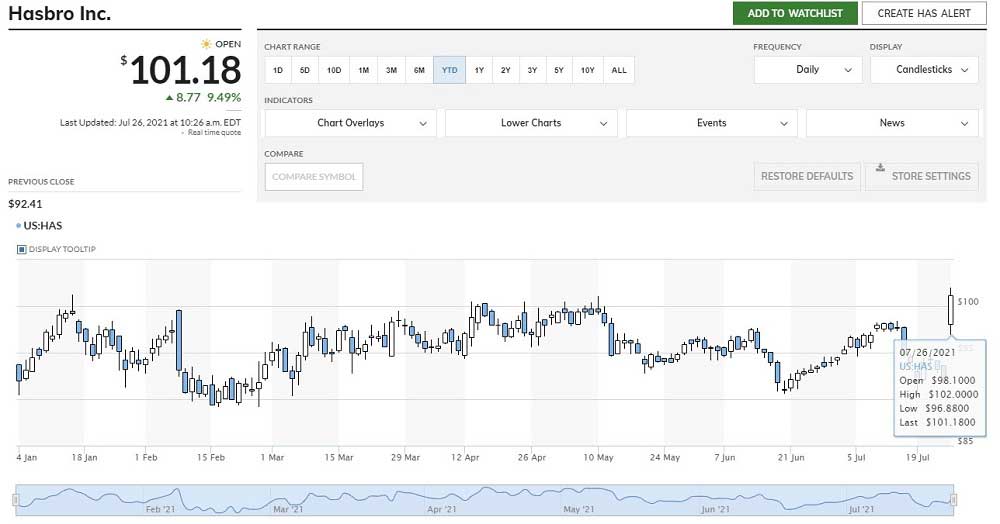Expand the Chart Overlays dropdown
The height and width of the screenshot is (524, 1000).
[x=351, y=123]
